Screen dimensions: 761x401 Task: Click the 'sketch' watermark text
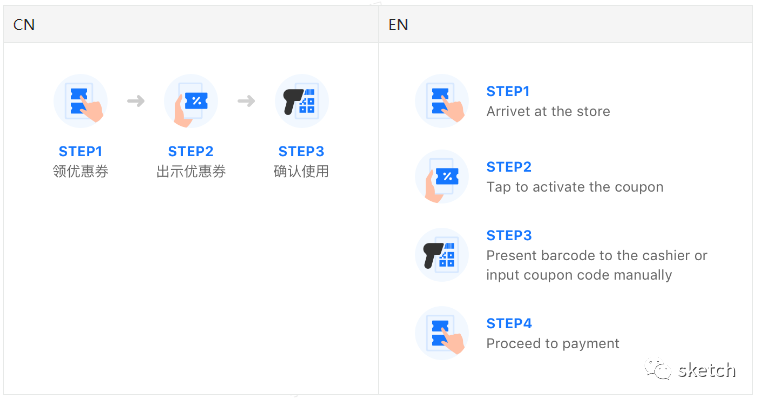[707, 370]
